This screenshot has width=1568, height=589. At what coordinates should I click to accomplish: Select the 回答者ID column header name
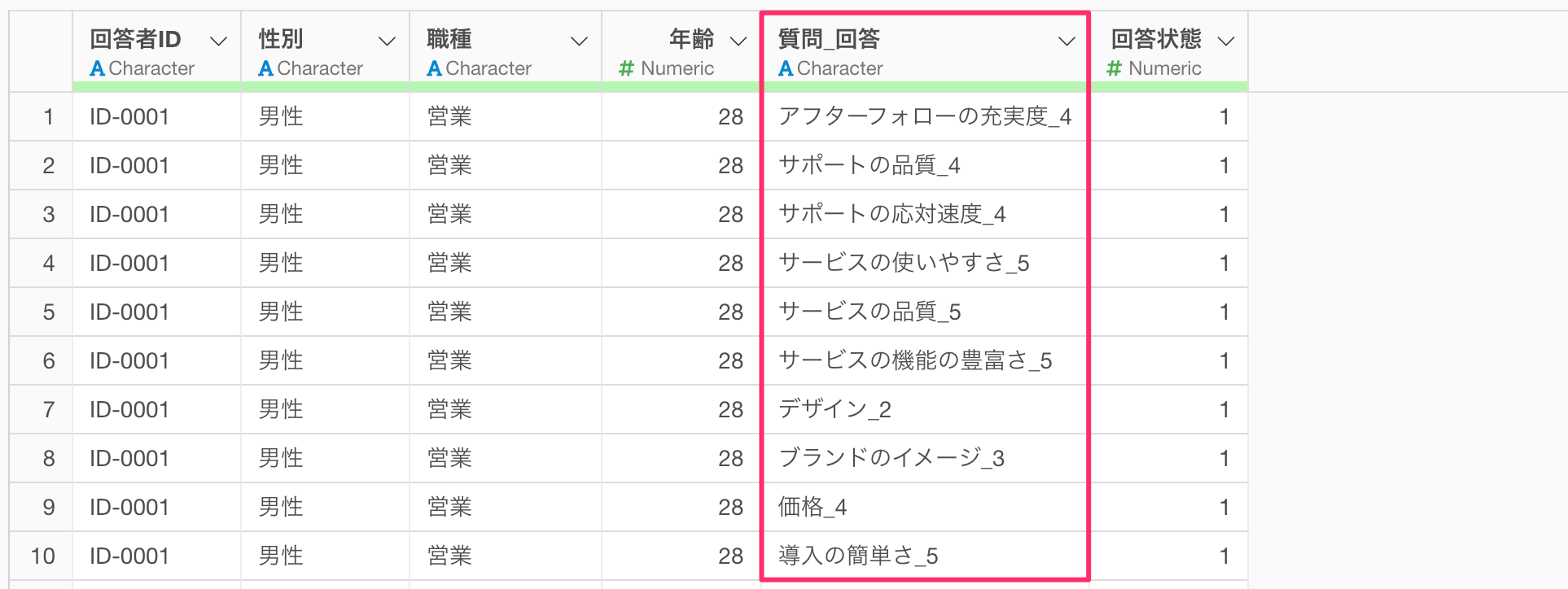point(135,39)
